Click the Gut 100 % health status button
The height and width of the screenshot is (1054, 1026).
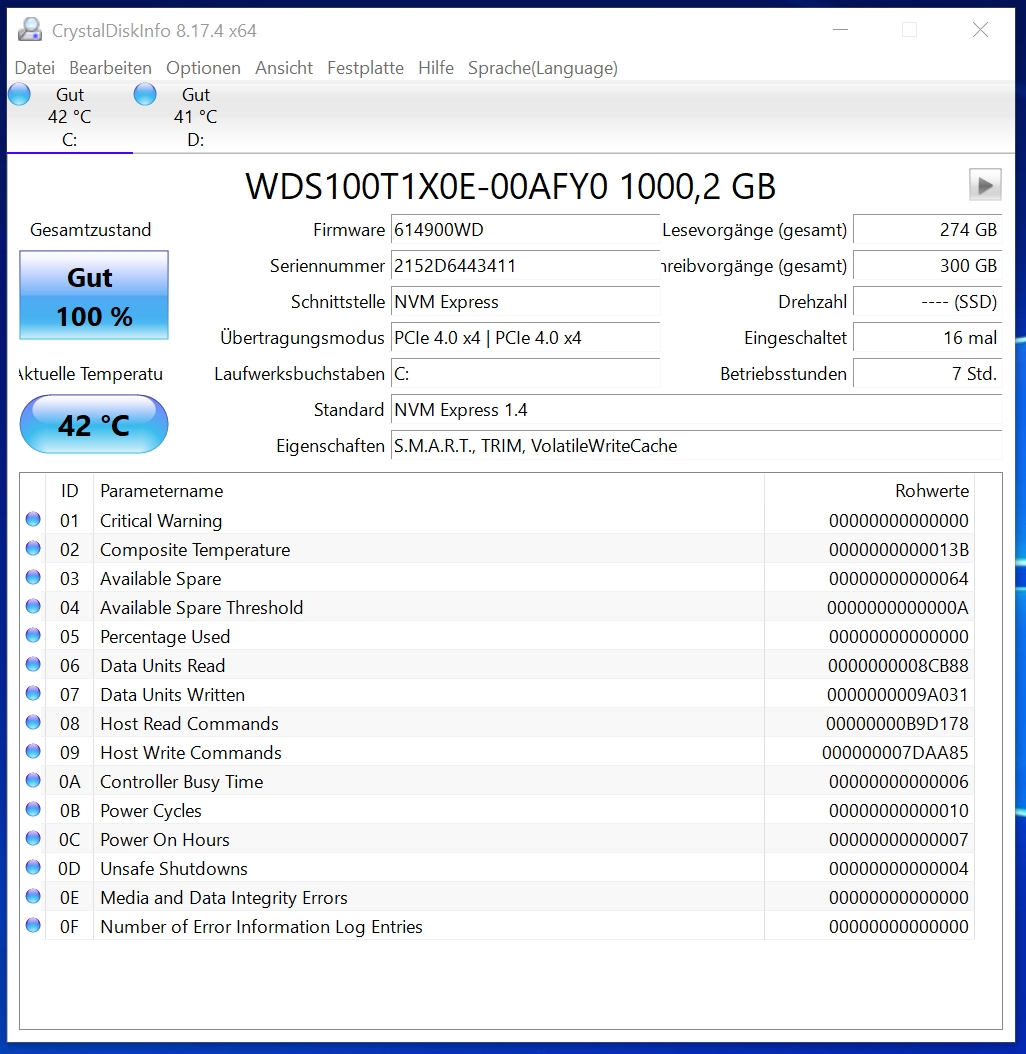pos(94,295)
